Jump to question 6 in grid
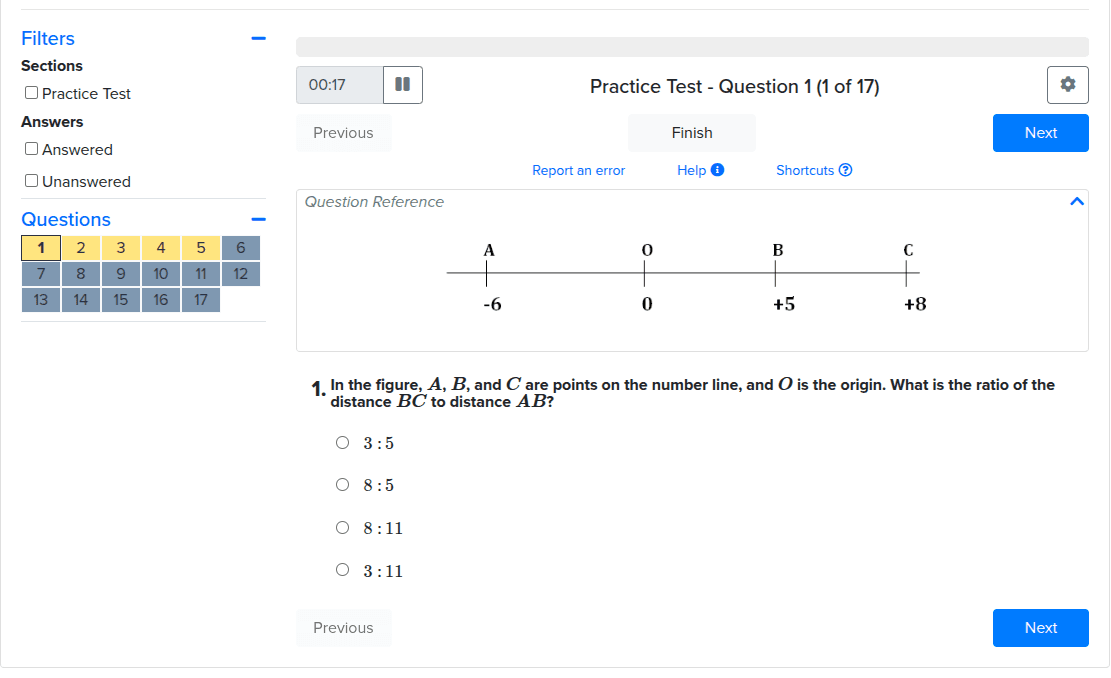Screen dimensions: 1111x678 pyautogui.click(x=241, y=248)
